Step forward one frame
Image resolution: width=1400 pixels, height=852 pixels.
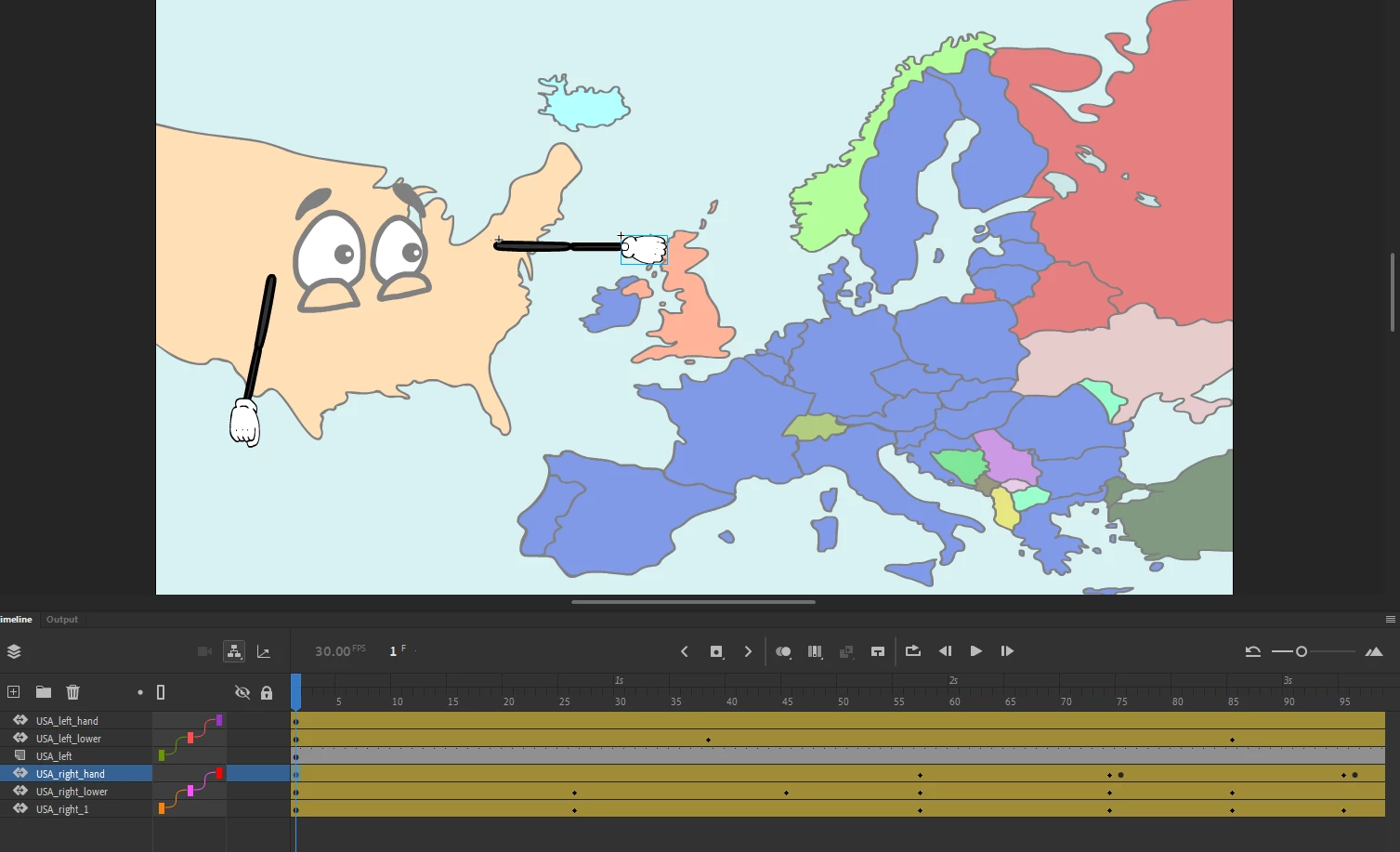click(1007, 651)
